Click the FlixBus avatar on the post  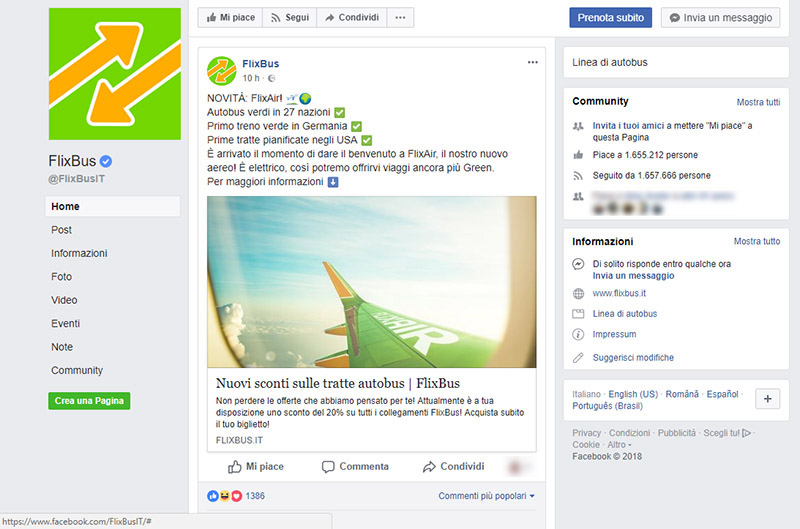(x=221, y=71)
